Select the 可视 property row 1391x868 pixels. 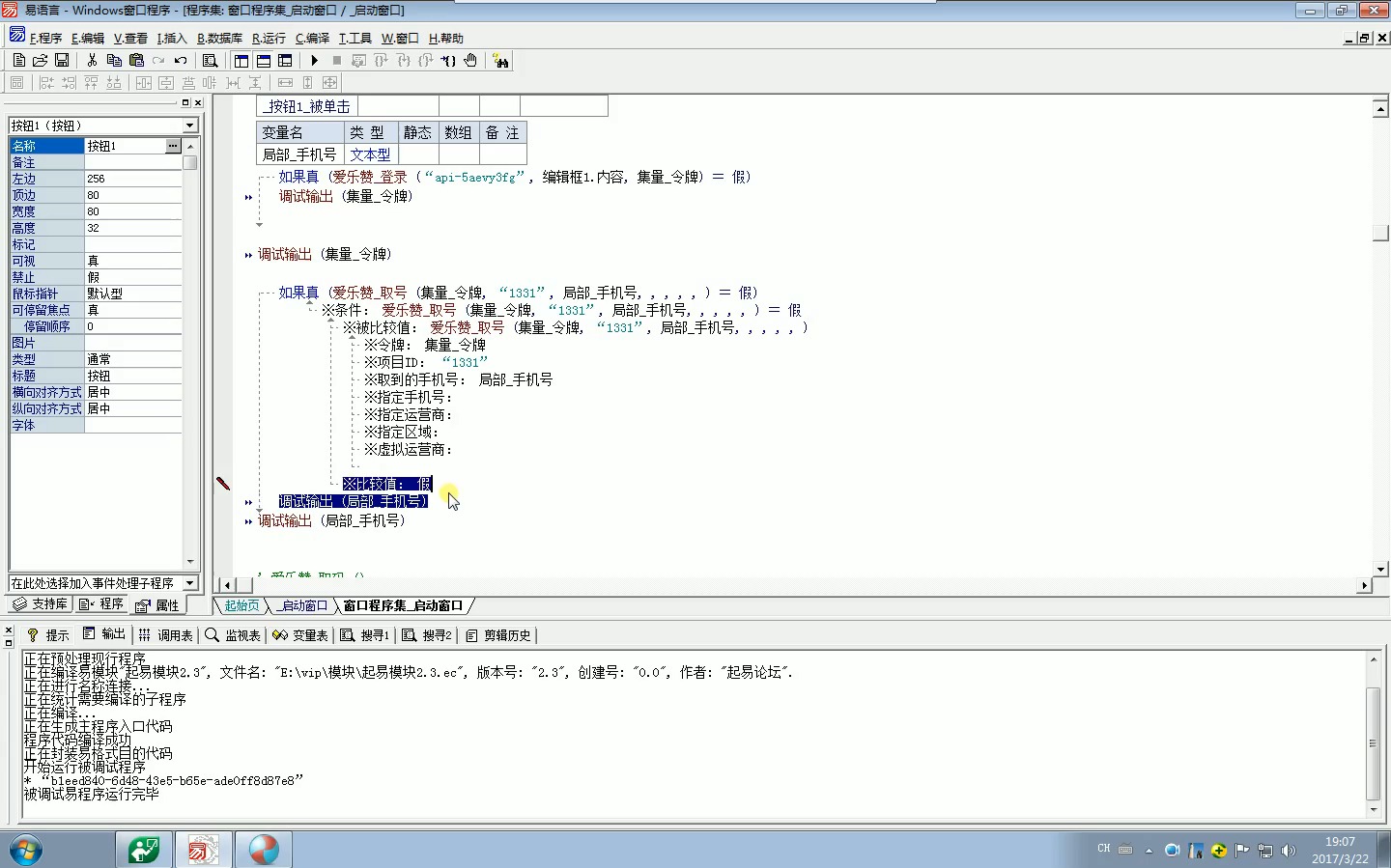pyautogui.click(x=96, y=261)
